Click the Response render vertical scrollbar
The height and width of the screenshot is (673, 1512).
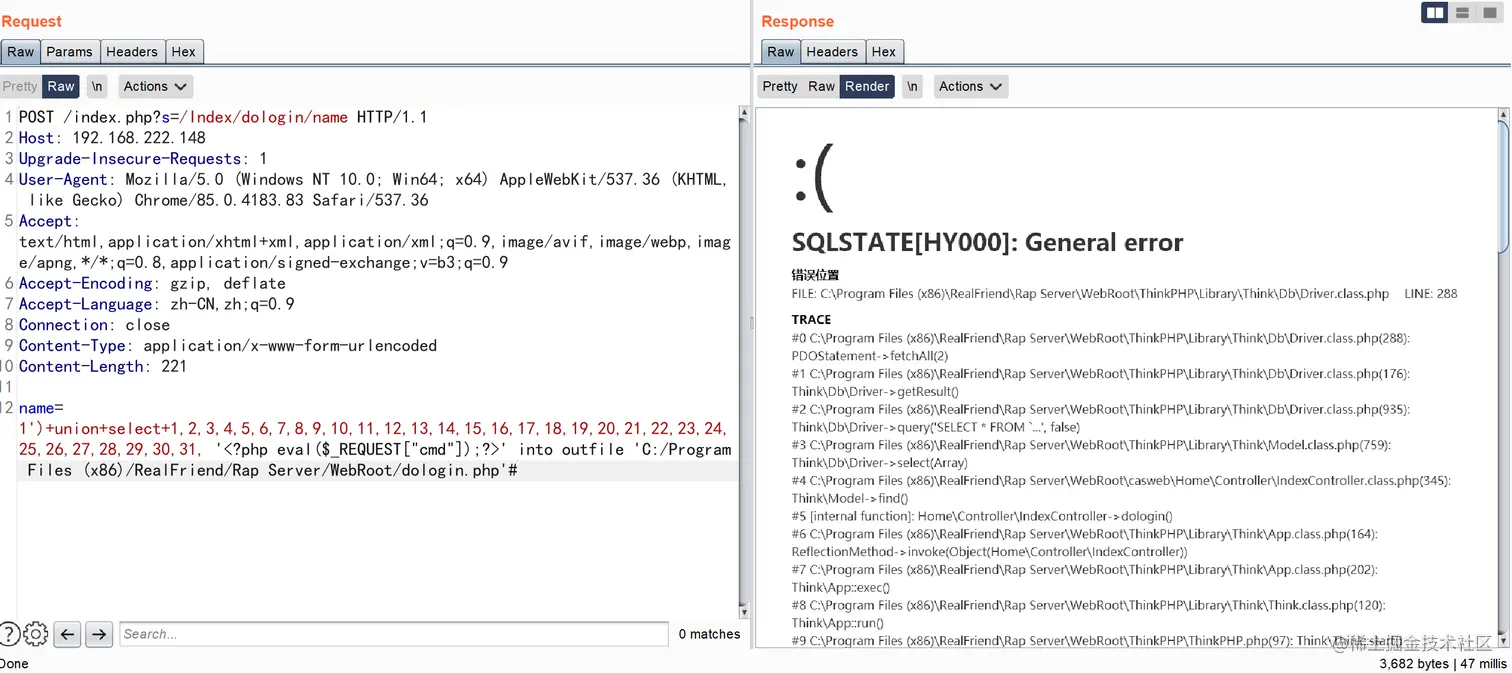pos(1503,376)
